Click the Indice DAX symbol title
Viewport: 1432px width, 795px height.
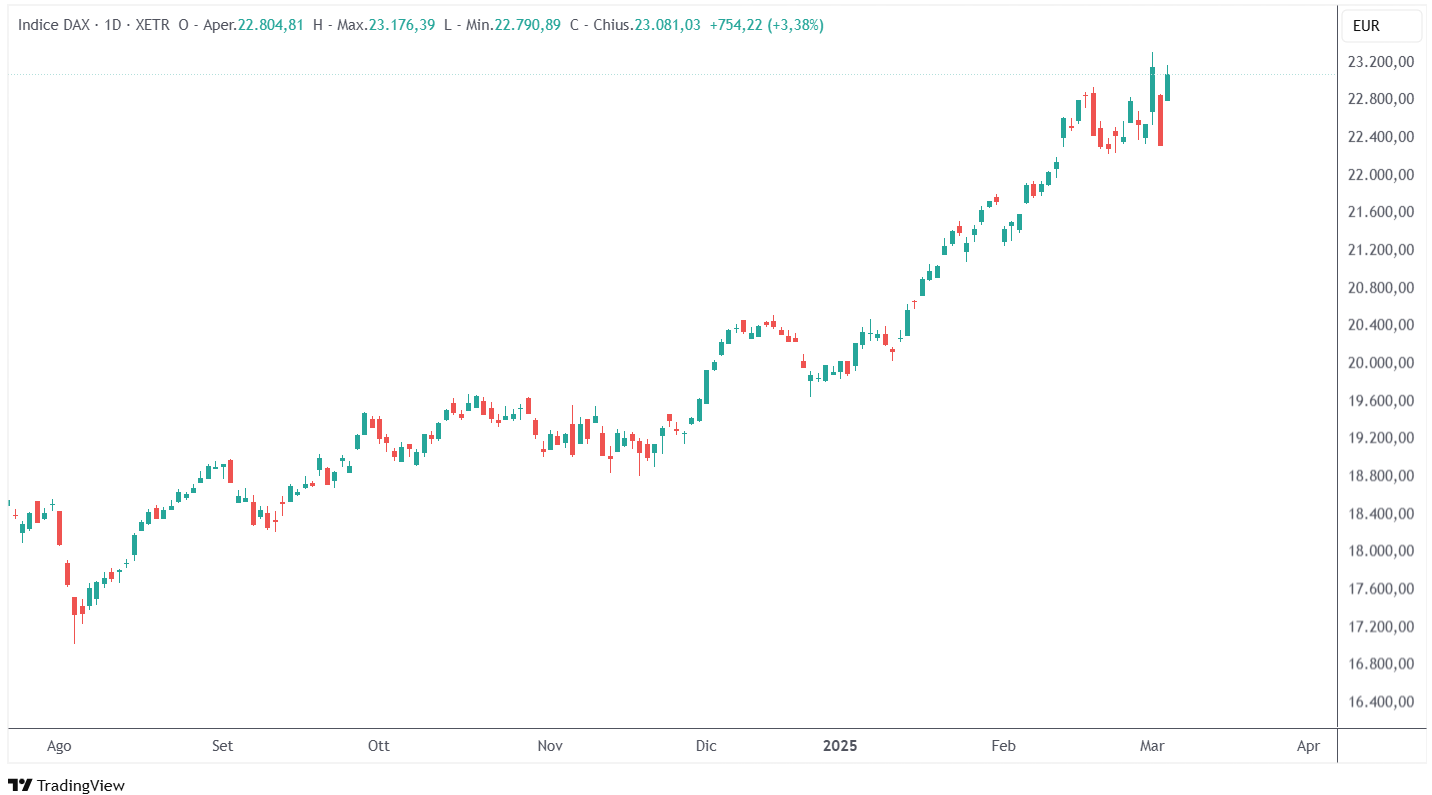coord(54,25)
